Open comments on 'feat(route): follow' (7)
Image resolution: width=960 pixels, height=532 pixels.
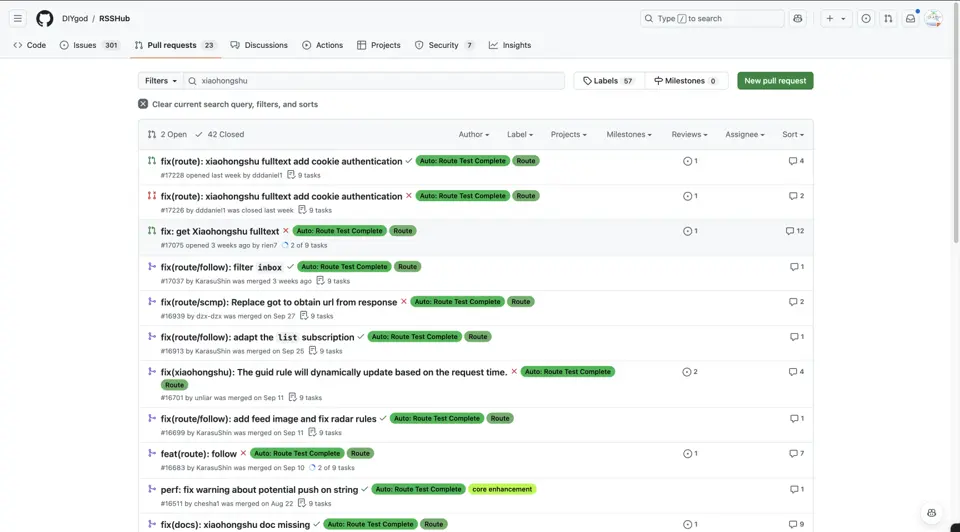(796, 454)
